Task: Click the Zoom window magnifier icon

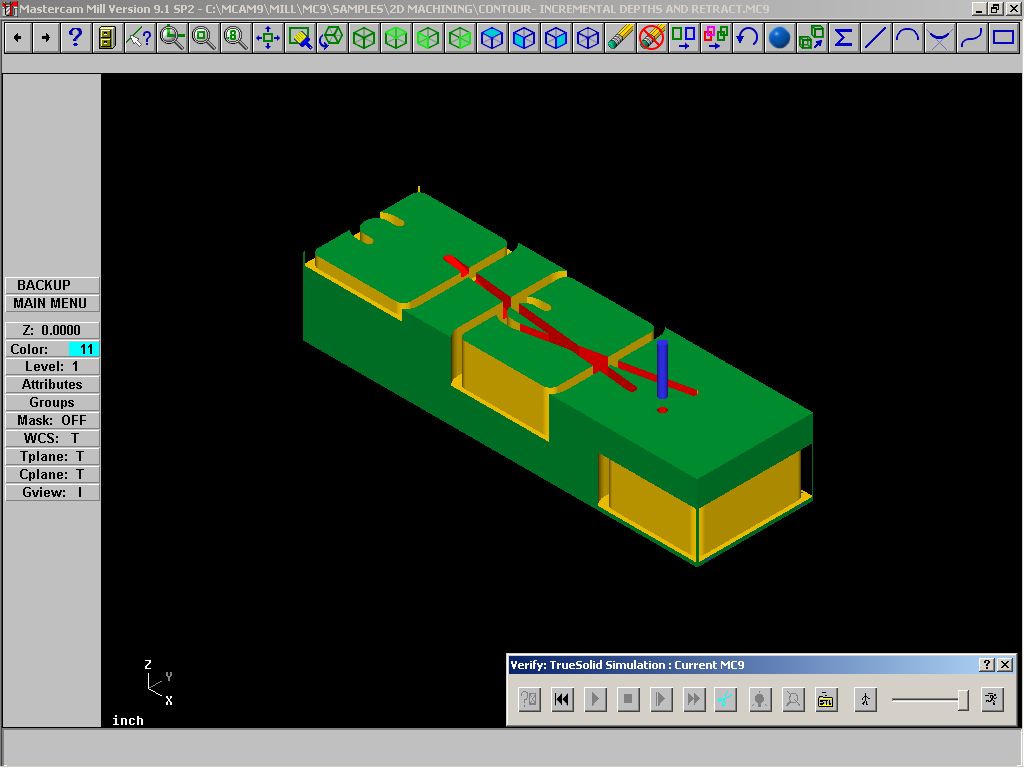Action: click(x=172, y=38)
